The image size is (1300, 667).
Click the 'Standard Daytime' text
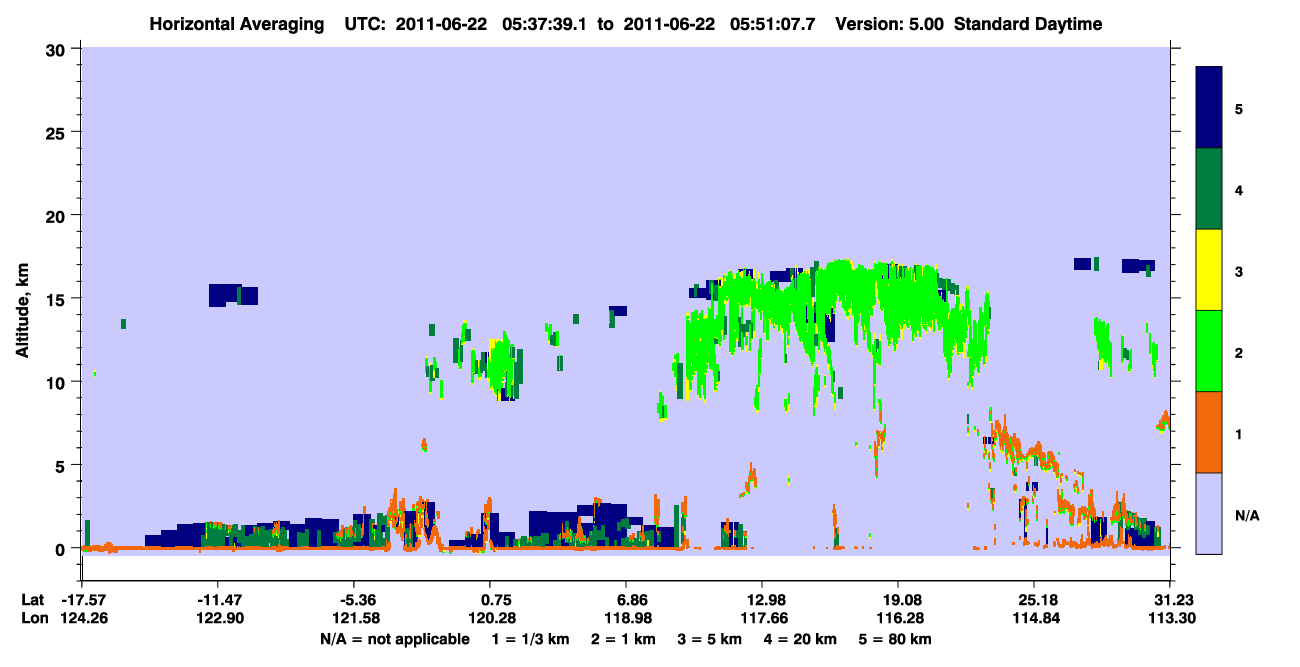(1028, 24)
